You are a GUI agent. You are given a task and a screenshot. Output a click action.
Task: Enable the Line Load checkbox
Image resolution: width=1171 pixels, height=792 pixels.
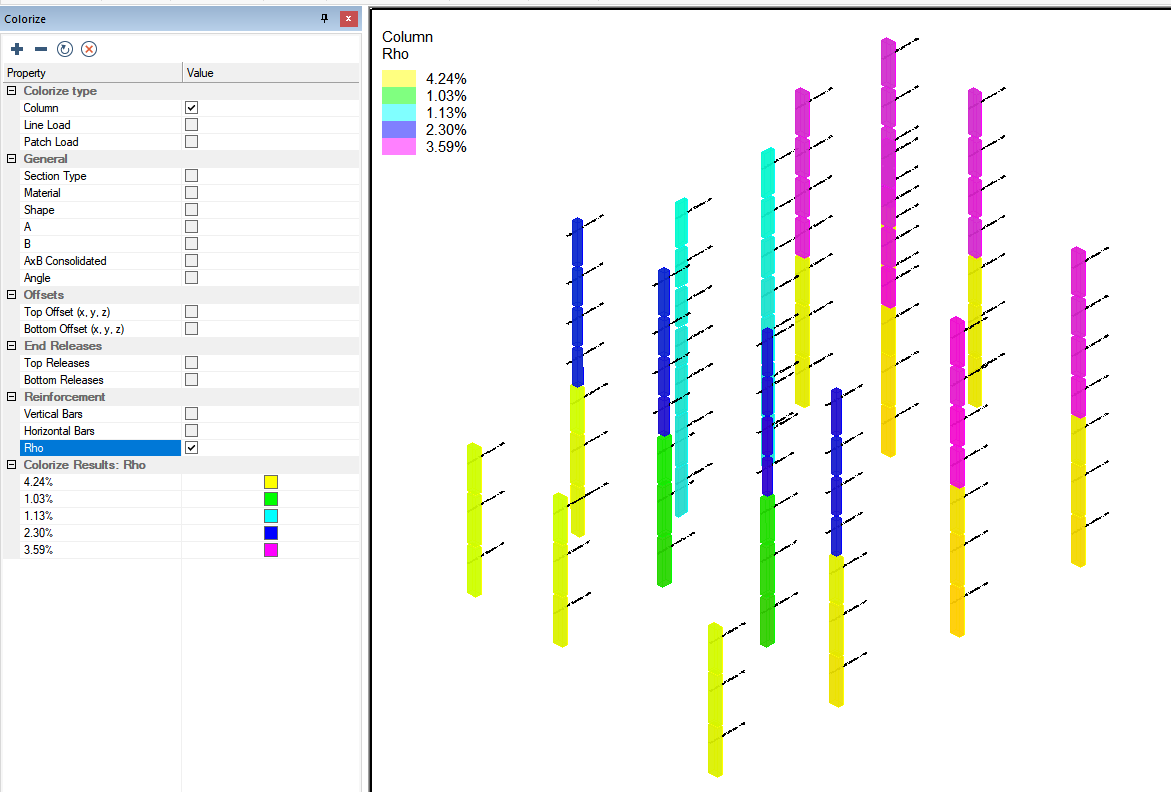coord(191,125)
